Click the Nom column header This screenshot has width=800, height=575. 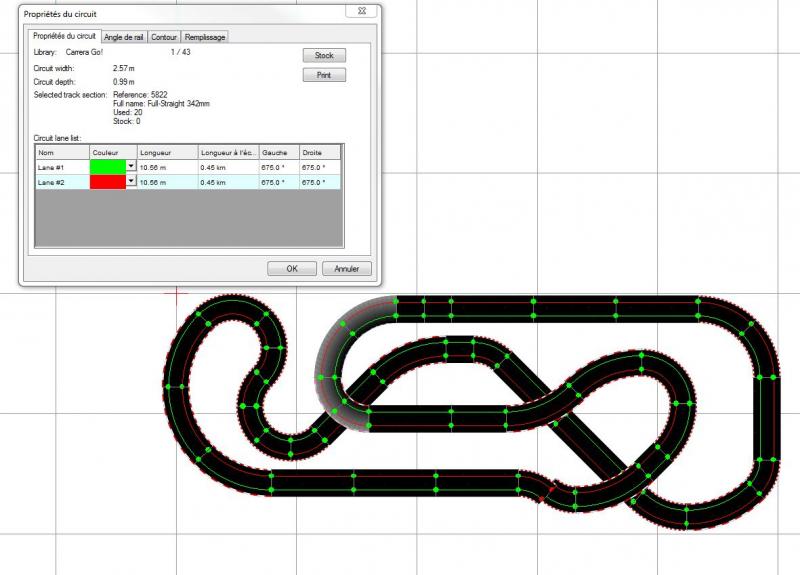click(61, 152)
